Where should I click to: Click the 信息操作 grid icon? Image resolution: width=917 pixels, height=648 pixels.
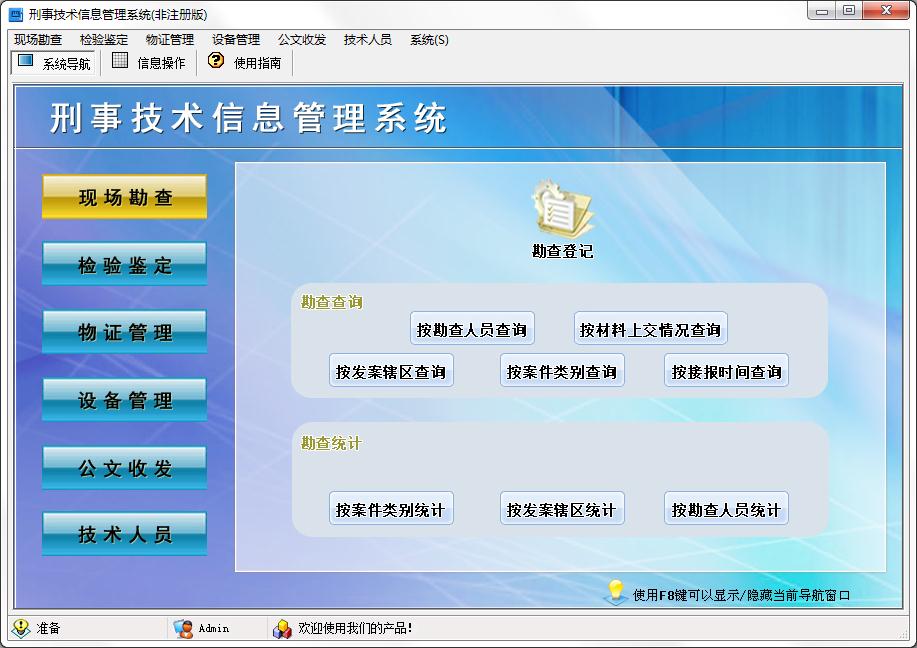click(120, 62)
